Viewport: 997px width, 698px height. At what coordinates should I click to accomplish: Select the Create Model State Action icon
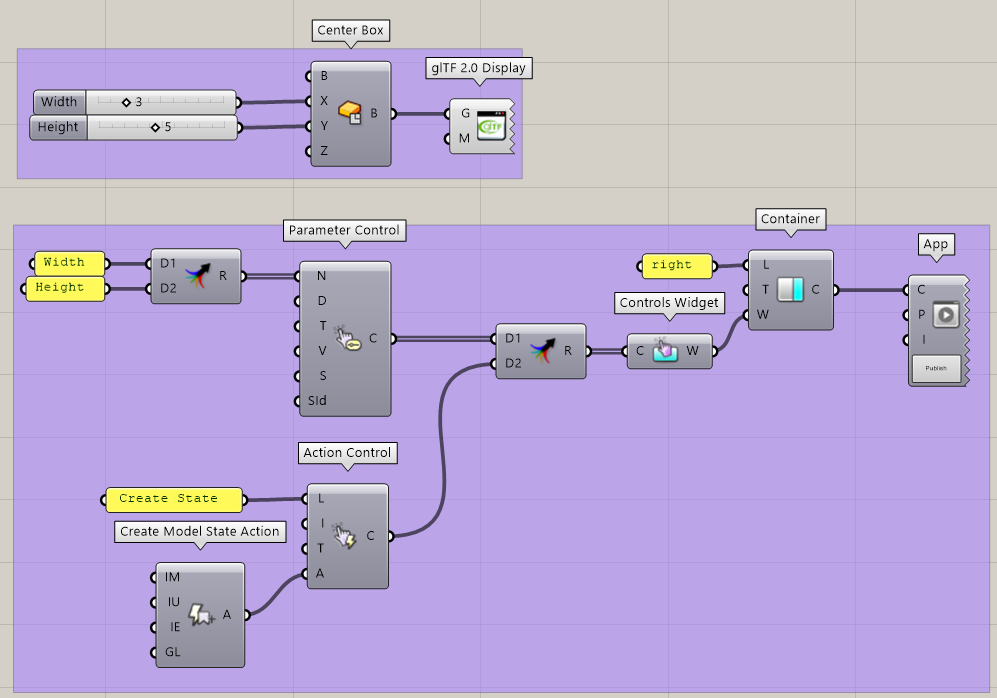(x=201, y=615)
